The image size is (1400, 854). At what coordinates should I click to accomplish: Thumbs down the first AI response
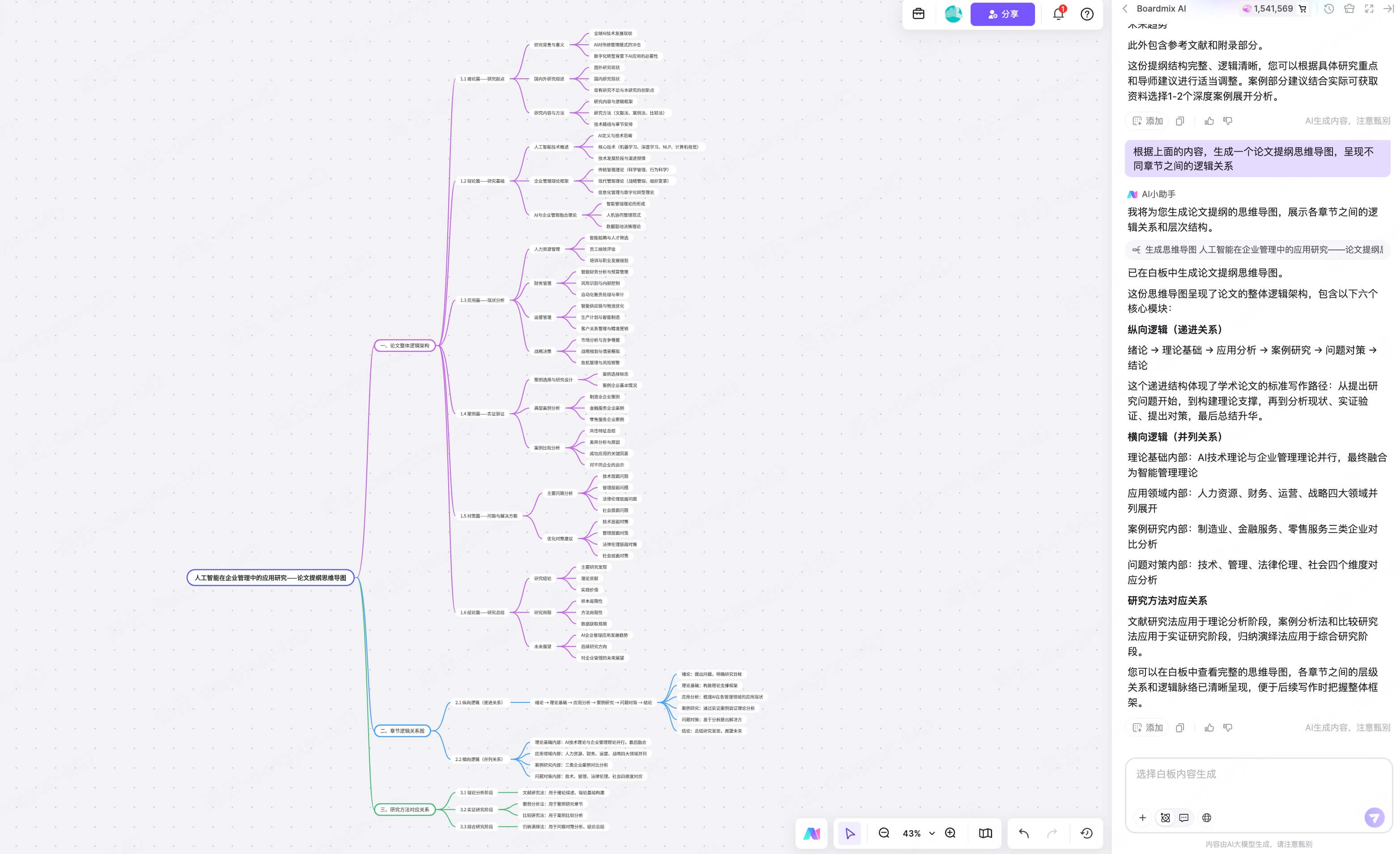1228,121
